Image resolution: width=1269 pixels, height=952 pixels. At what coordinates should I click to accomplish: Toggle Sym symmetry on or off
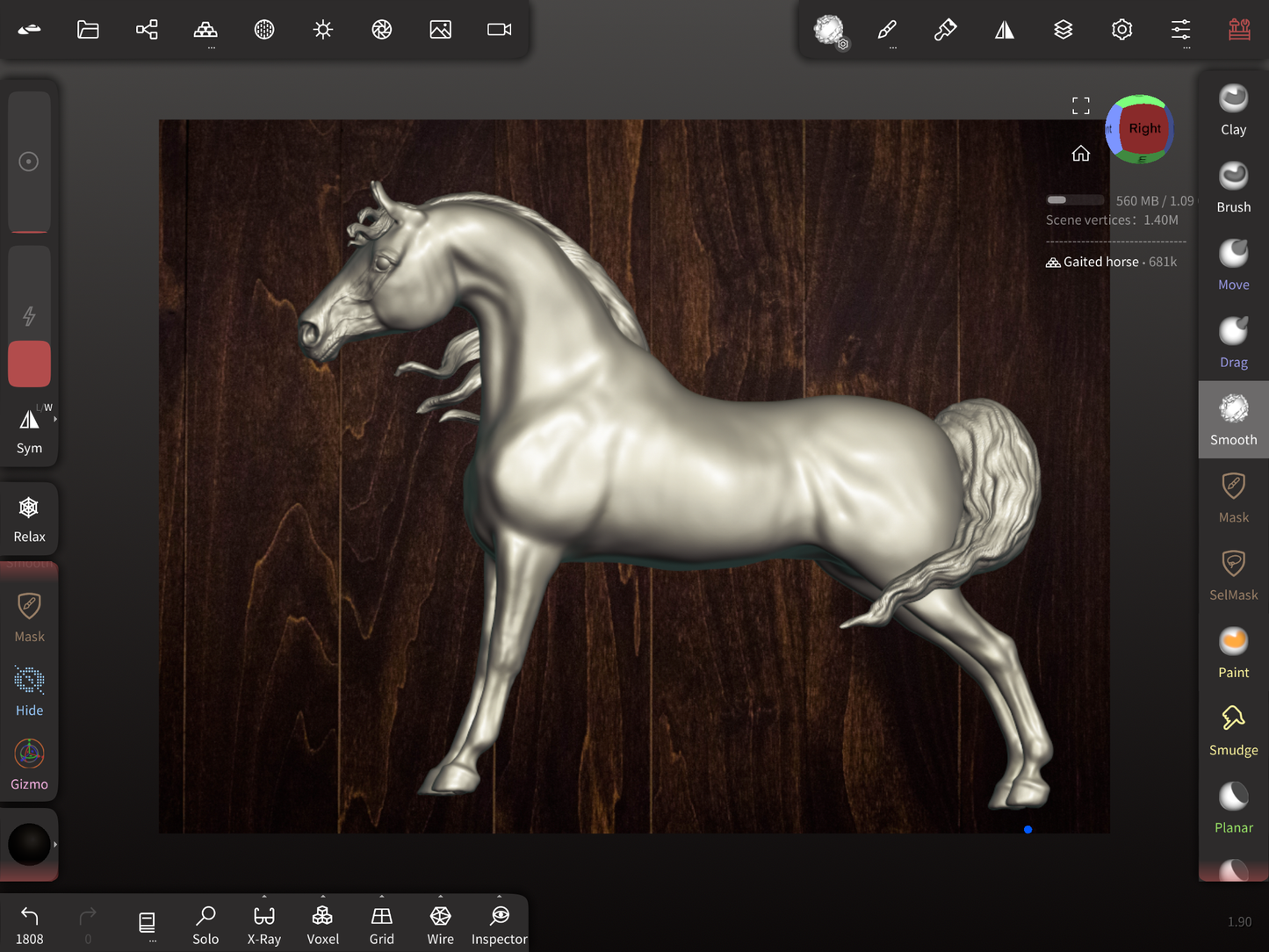[29, 430]
